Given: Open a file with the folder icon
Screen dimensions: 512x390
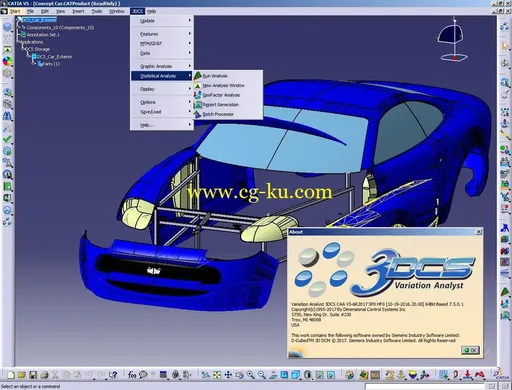Looking at the screenshot, I should pos(22,375).
